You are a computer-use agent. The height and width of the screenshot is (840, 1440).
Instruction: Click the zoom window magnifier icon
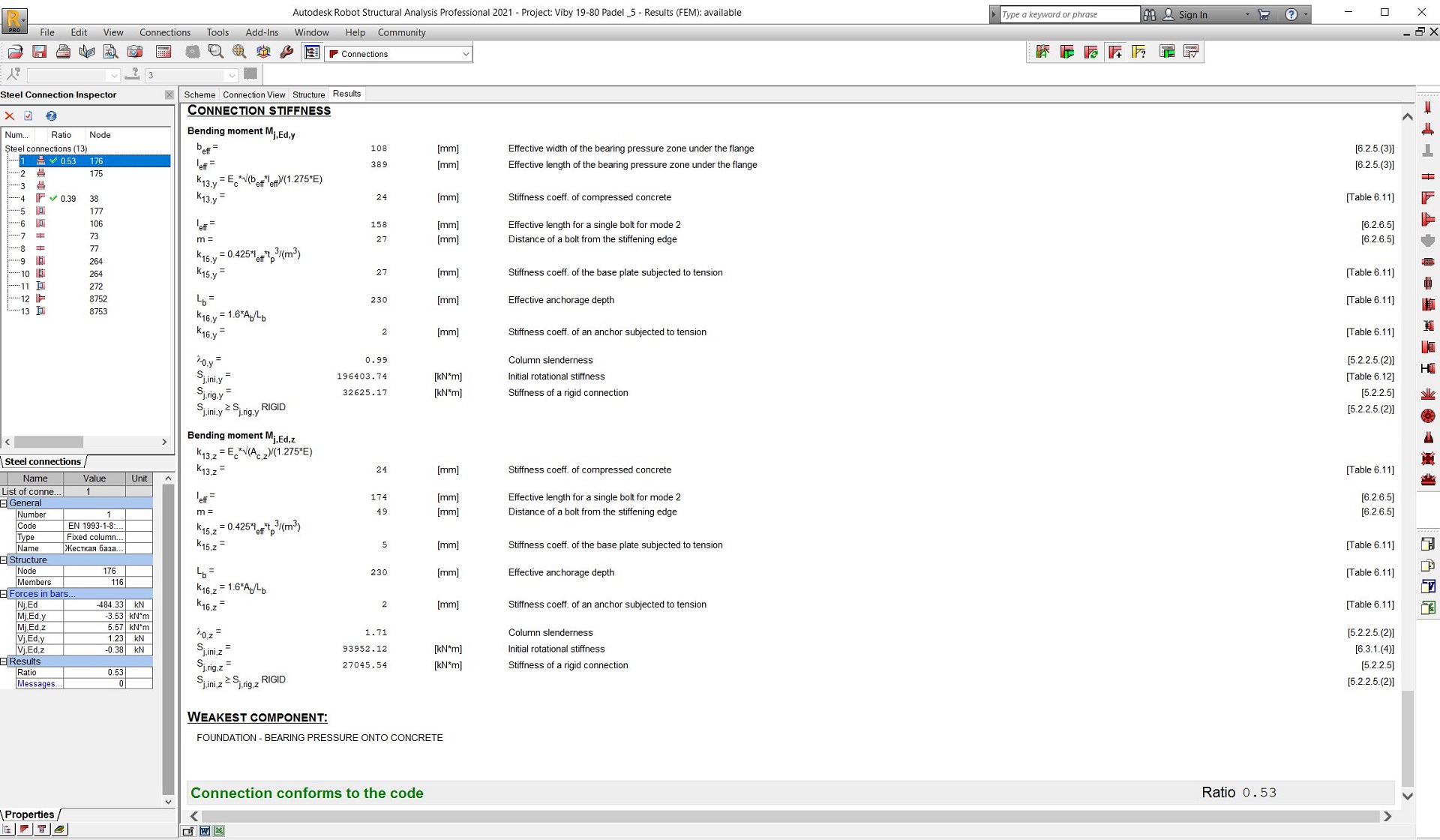pos(216,52)
